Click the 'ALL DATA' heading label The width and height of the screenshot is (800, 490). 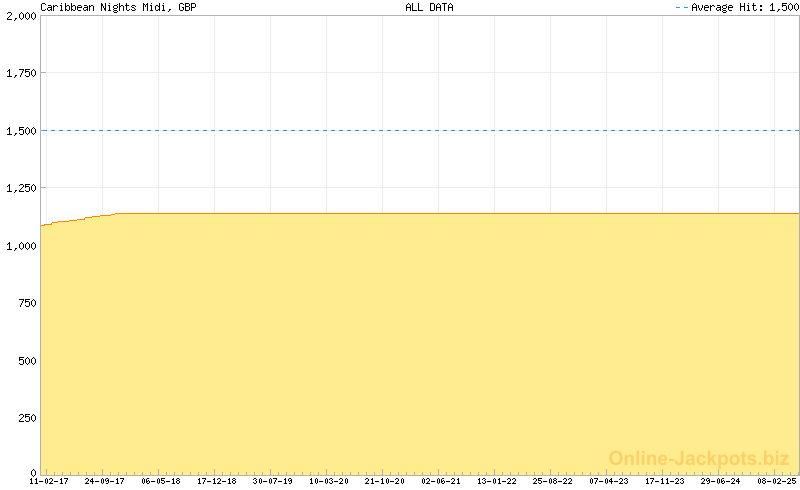click(x=429, y=7)
